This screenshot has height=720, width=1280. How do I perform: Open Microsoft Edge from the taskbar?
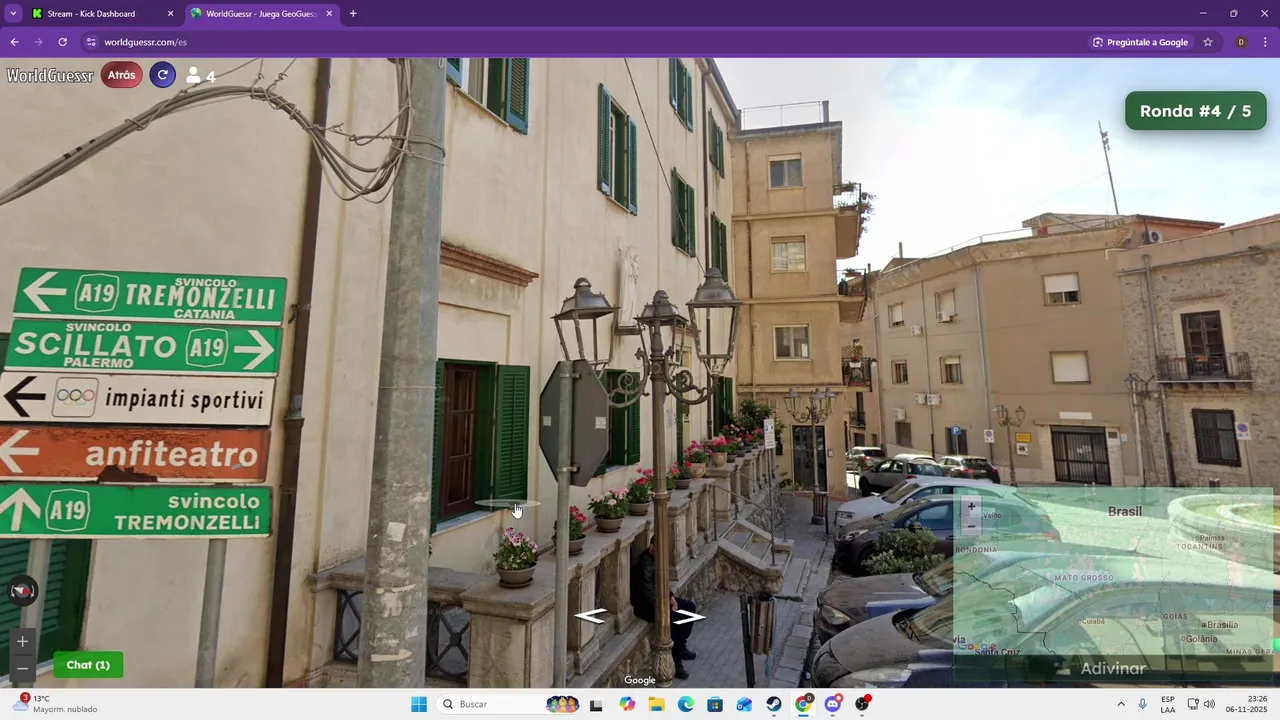686,704
